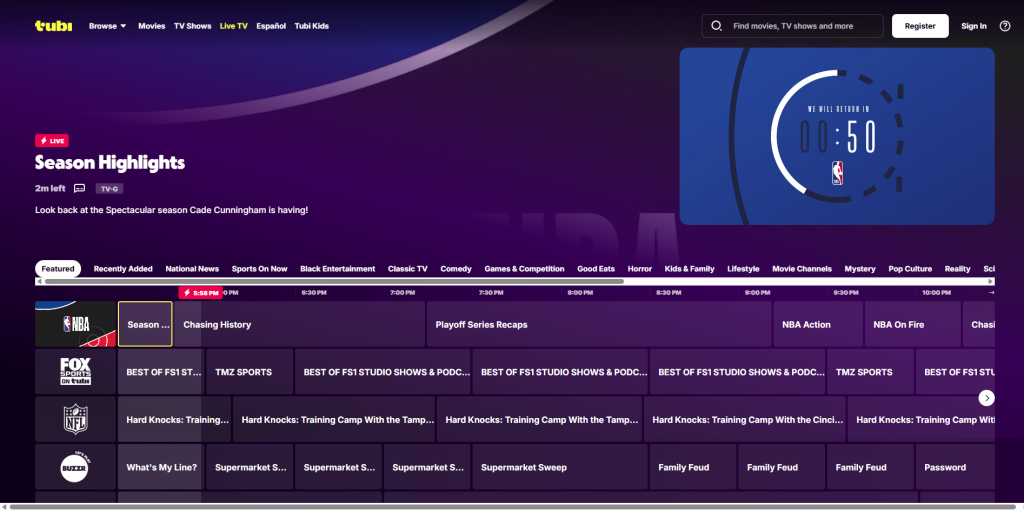Click the right arrow of category scrollbar
The width and height of the screenshot is (1024, 511).
click(x=991, y=282)
